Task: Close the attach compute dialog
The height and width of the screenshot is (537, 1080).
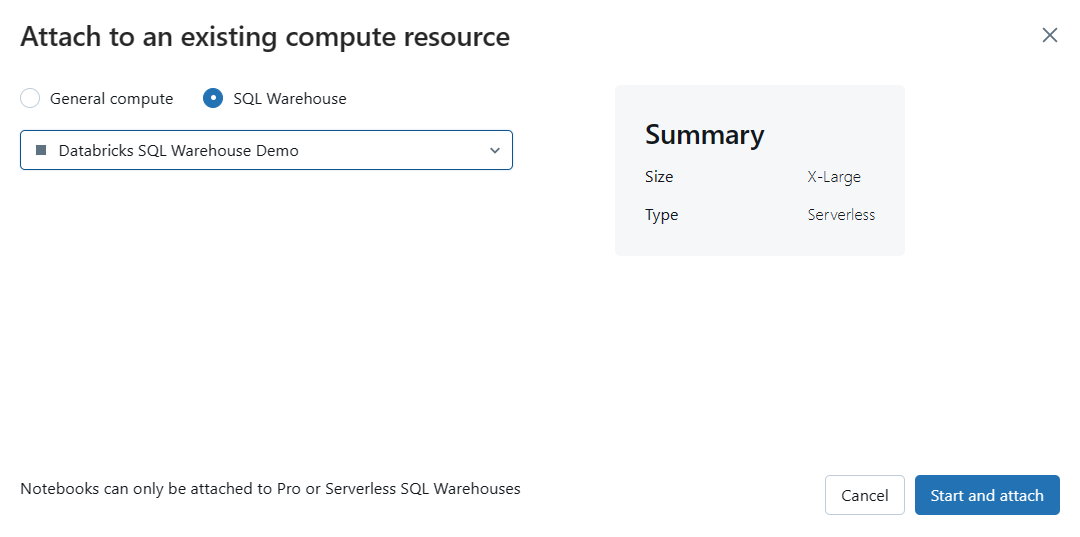Action: (x=1049, y=36)
